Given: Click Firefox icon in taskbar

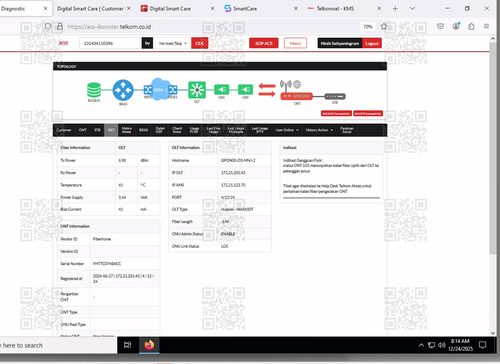Looking at the screenshot, I should point(149,345).
